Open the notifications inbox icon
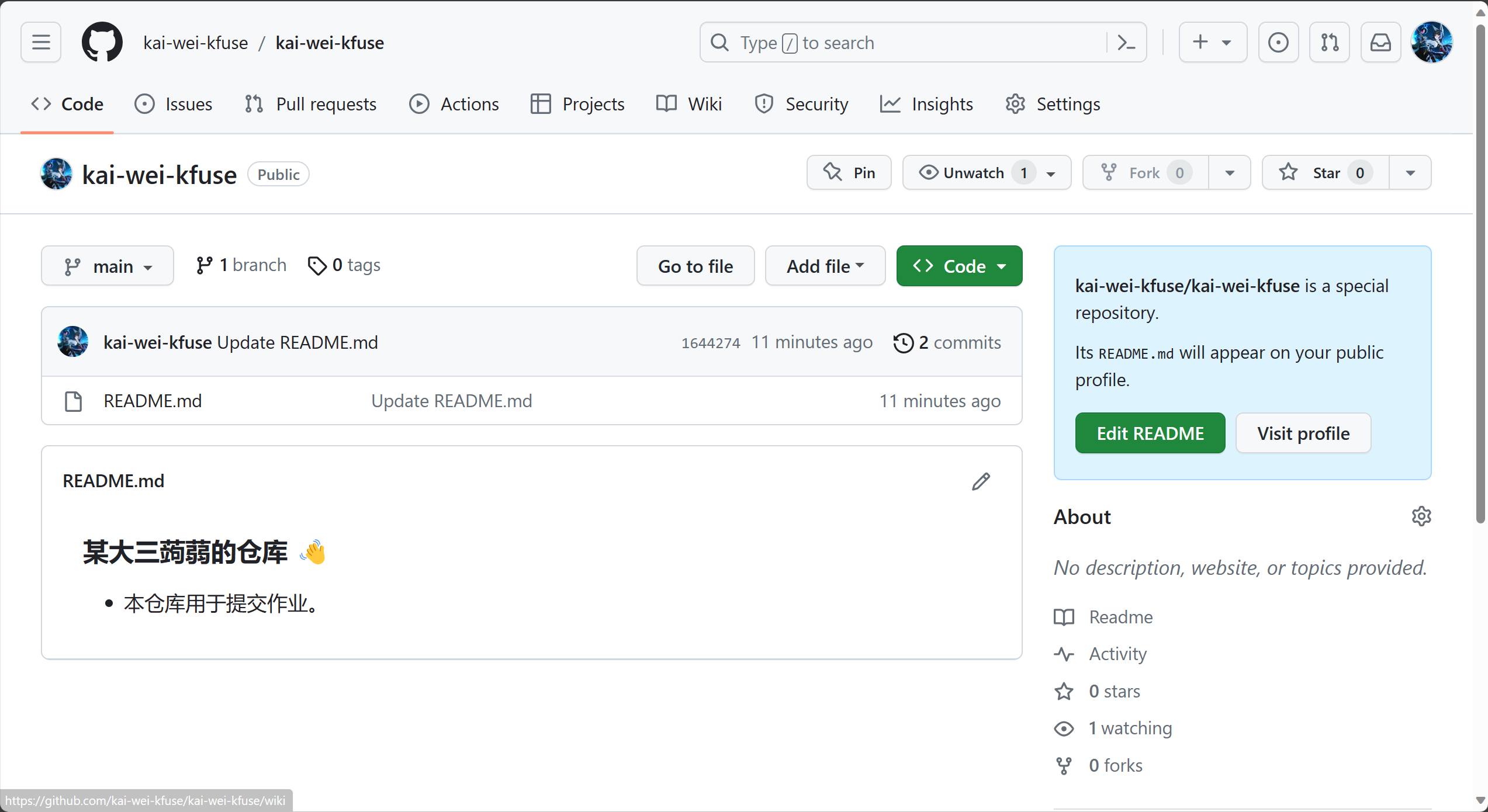The image size is (1488, 812). 1380,42
